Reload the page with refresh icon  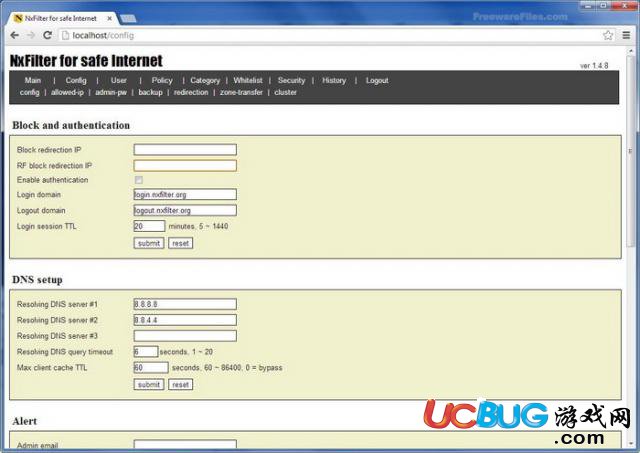pyautogui.click(x=47, y=36)
